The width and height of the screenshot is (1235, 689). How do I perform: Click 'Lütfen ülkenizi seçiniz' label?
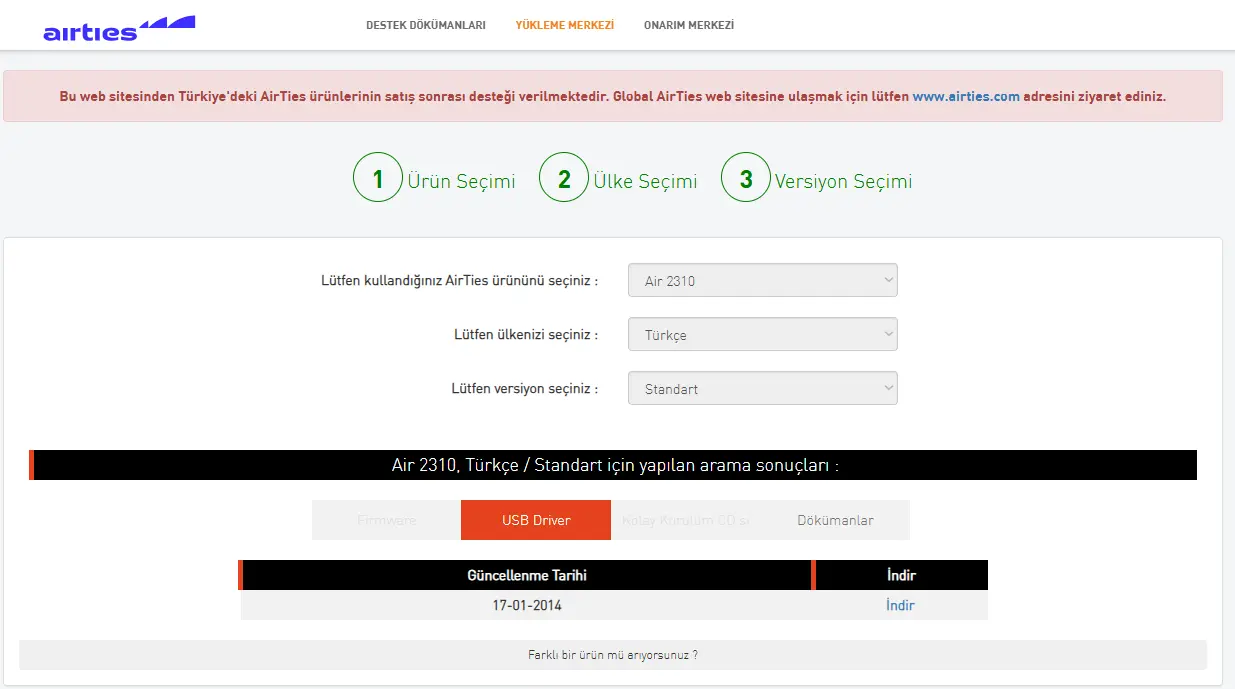tap(526, 335)
